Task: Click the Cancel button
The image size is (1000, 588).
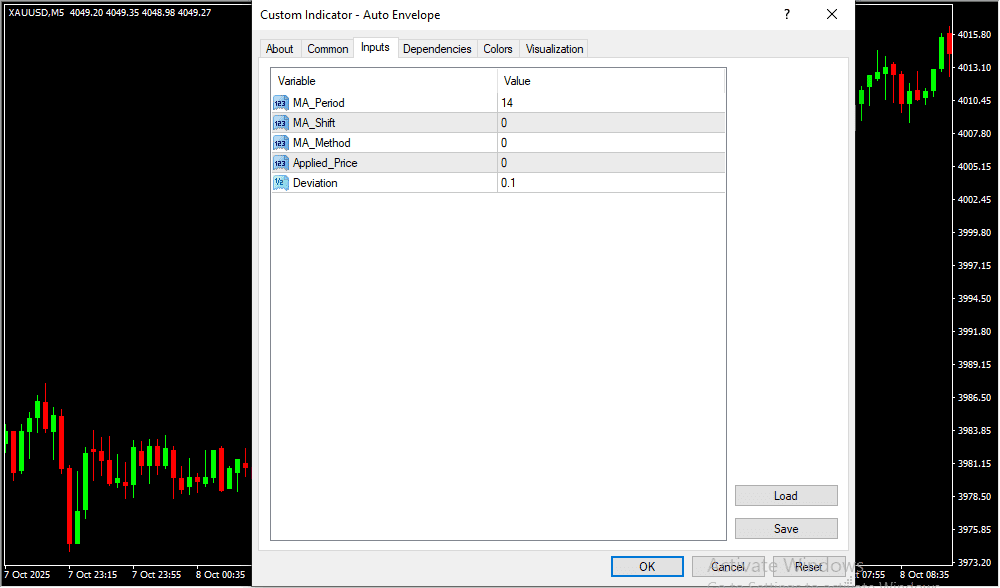Action: pos(728,567)
